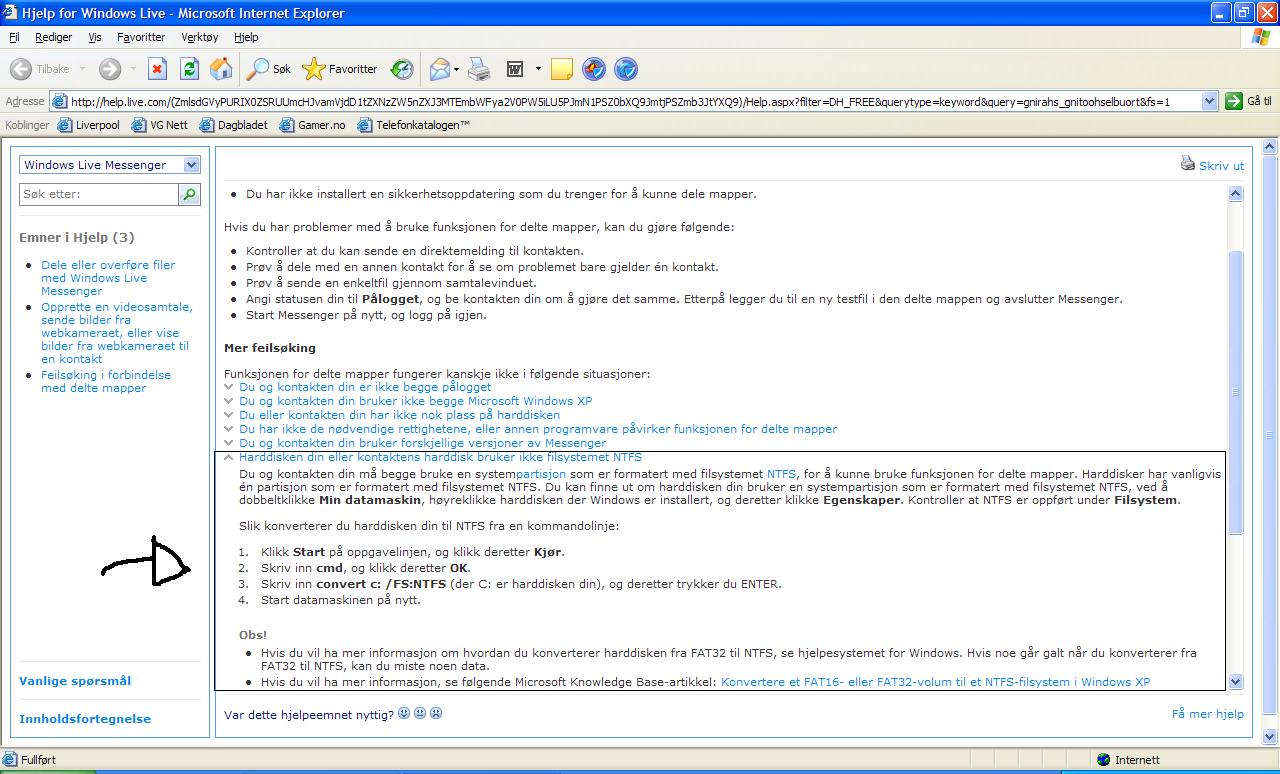Open the Word edit icon dropdown arrow
This screenshot has height=774, width=1280.
[x=538, y=69]
